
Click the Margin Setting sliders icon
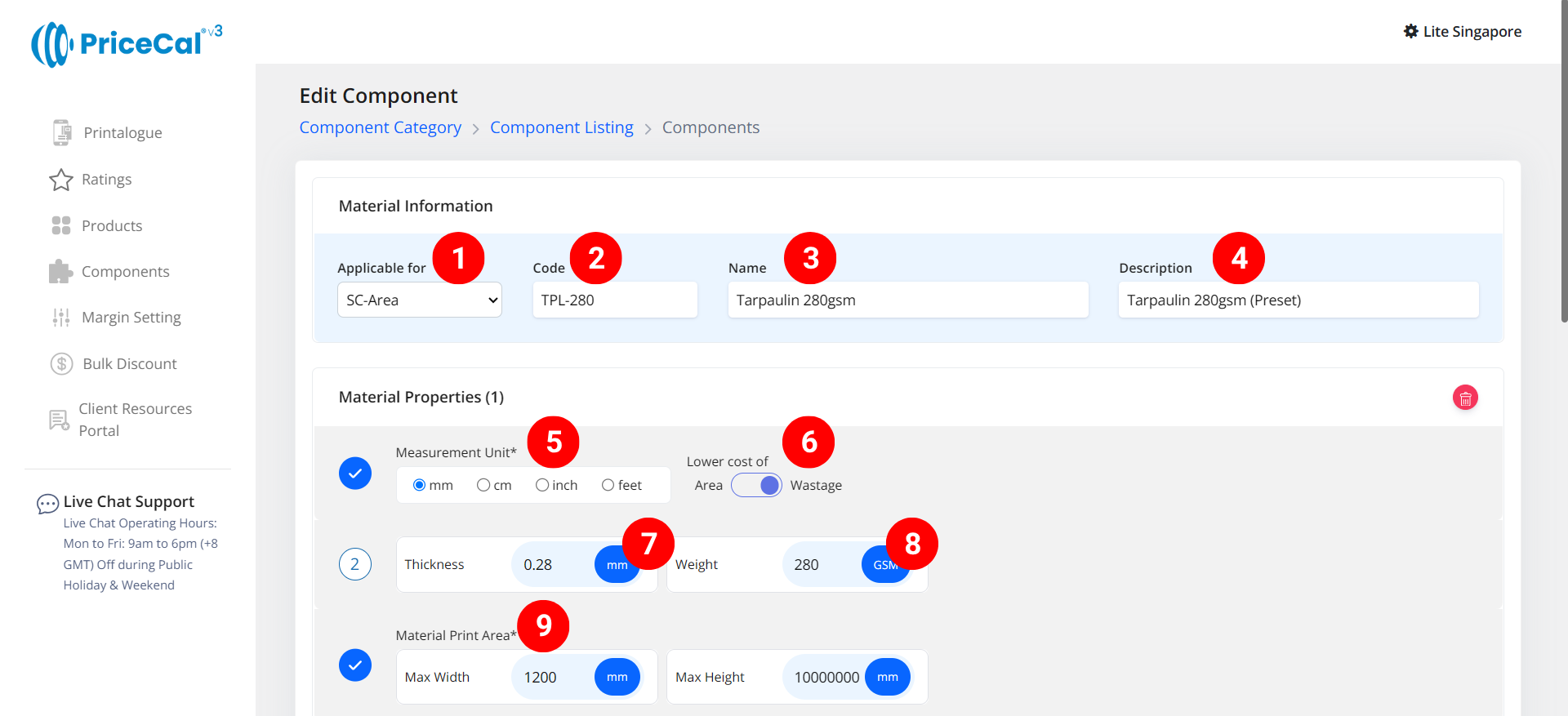61,318
